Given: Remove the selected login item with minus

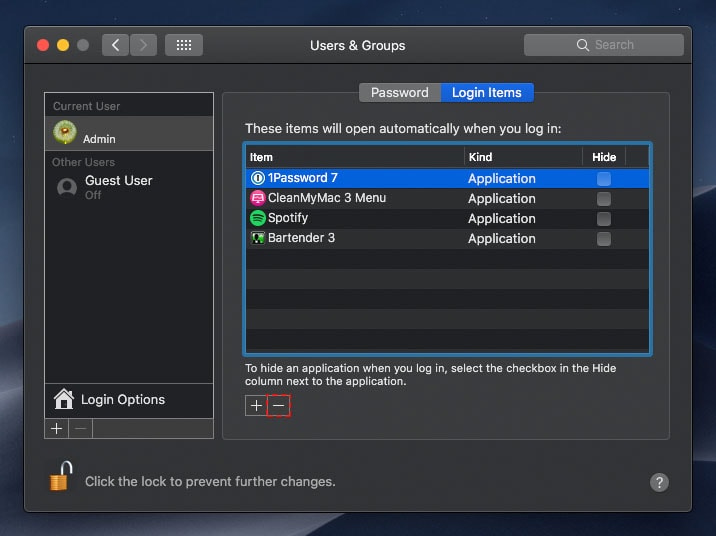Looking at the screenshot, I should [x=279, y=405].
